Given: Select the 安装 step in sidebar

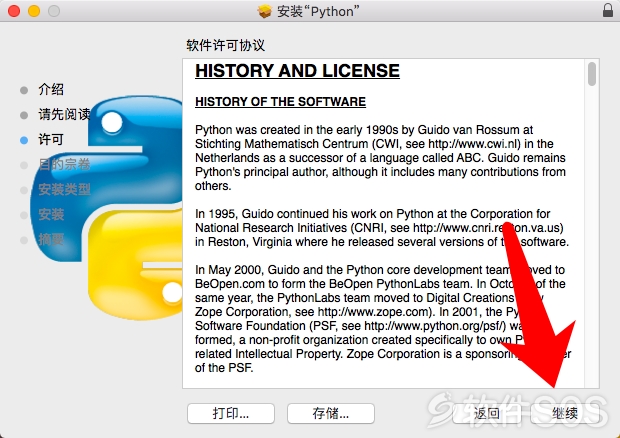Looking at the screenshot, I should (x=51, y=214).
